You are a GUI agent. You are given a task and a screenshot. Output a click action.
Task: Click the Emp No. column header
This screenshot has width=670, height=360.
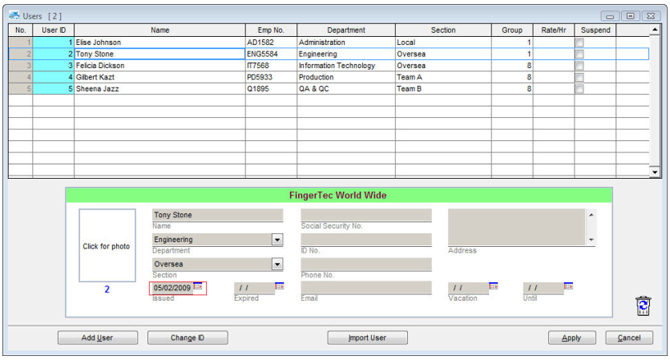click(271, 30)
